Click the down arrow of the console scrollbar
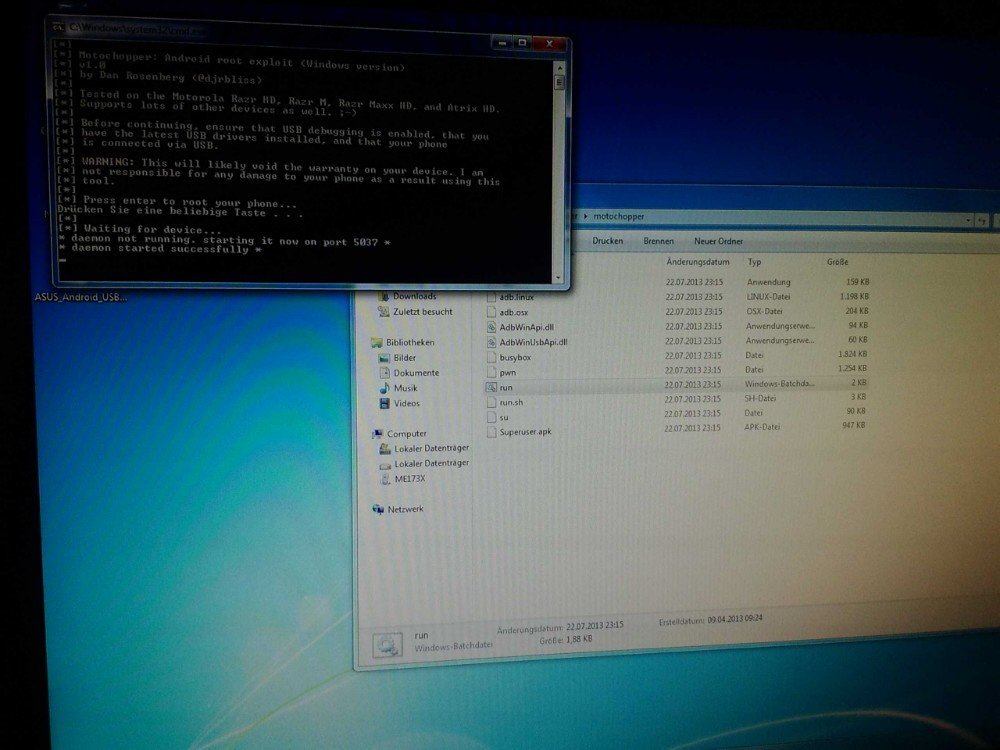Screen dimensions: 1000x750 pyautogui.click(x=559, y=277)
